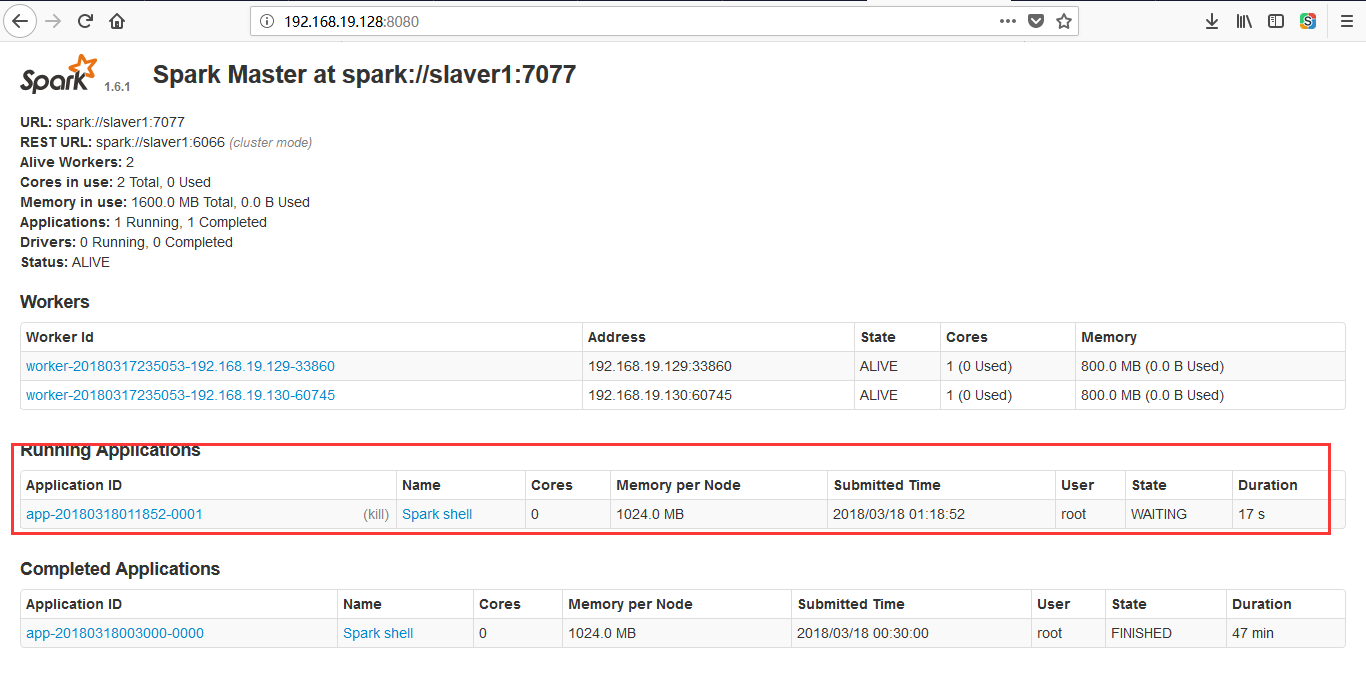Open the Downloads arrow icon

tap(1212, 21)
